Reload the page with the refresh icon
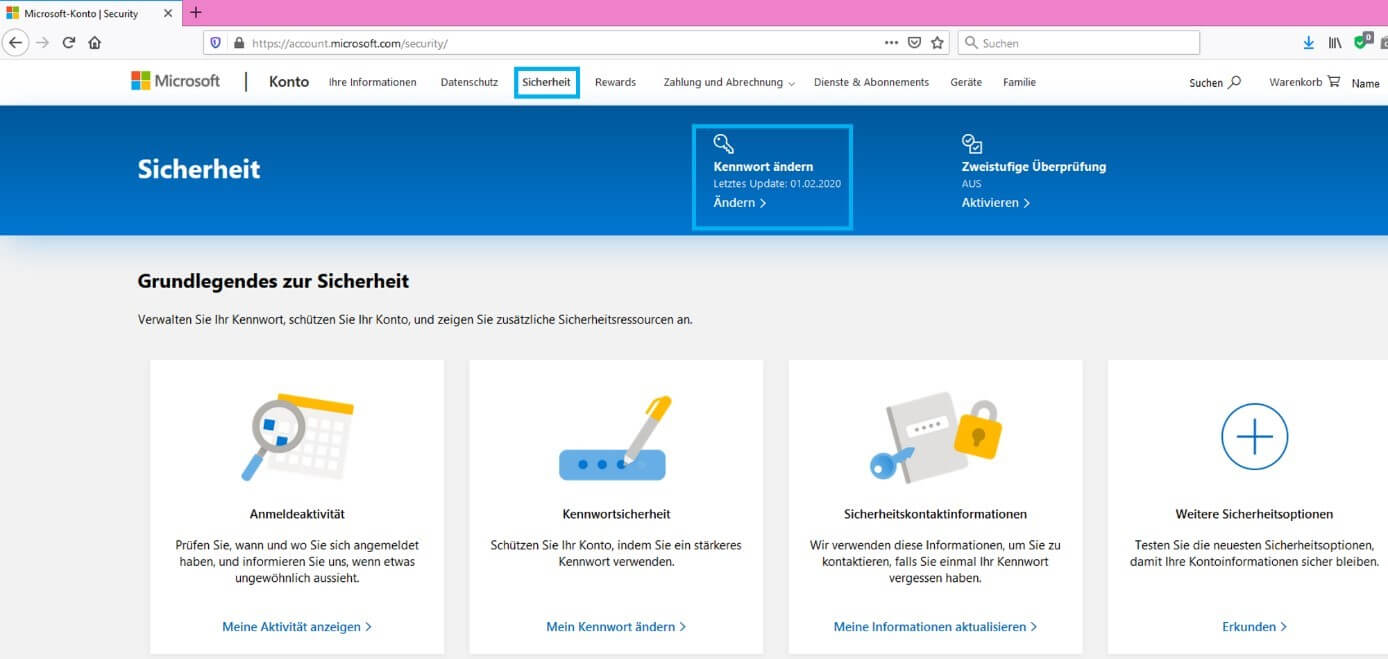The height and width of the screenshot is (659, 1388). (69, 43)
